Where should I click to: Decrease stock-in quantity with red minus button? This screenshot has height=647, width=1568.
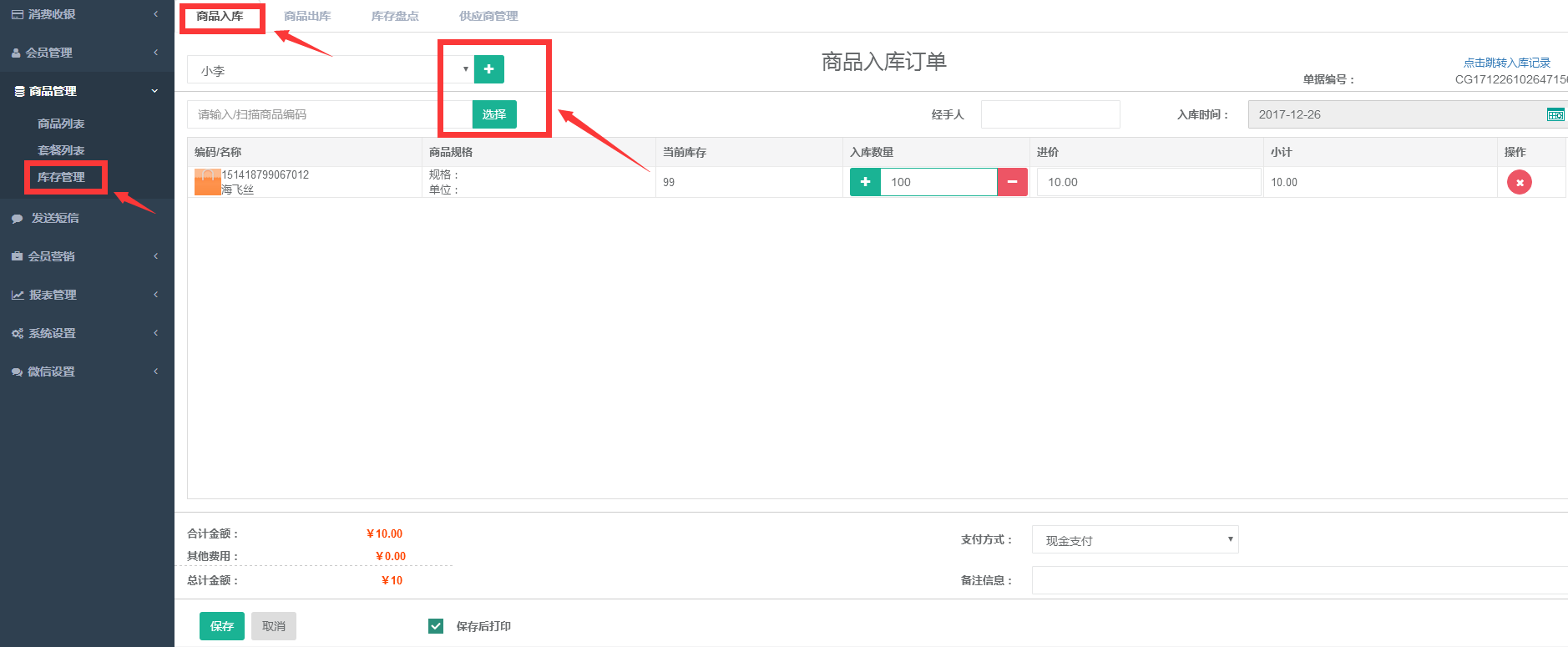pos(1012,182)
